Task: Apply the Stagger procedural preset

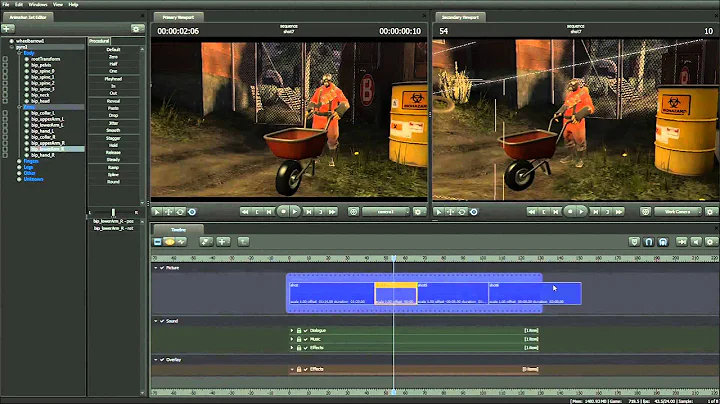Action: pyautogui.click(x=113, y=138)
